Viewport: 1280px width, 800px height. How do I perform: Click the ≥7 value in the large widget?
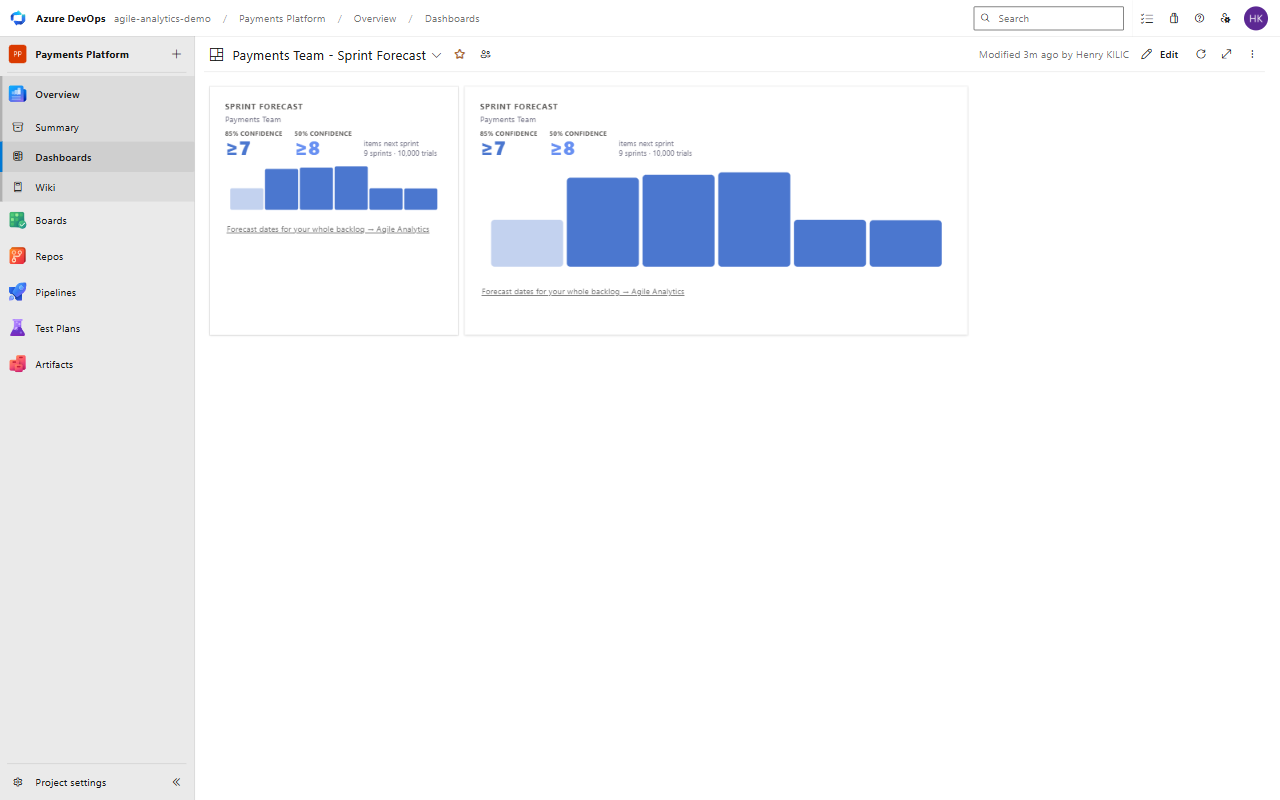pos(493,148)
